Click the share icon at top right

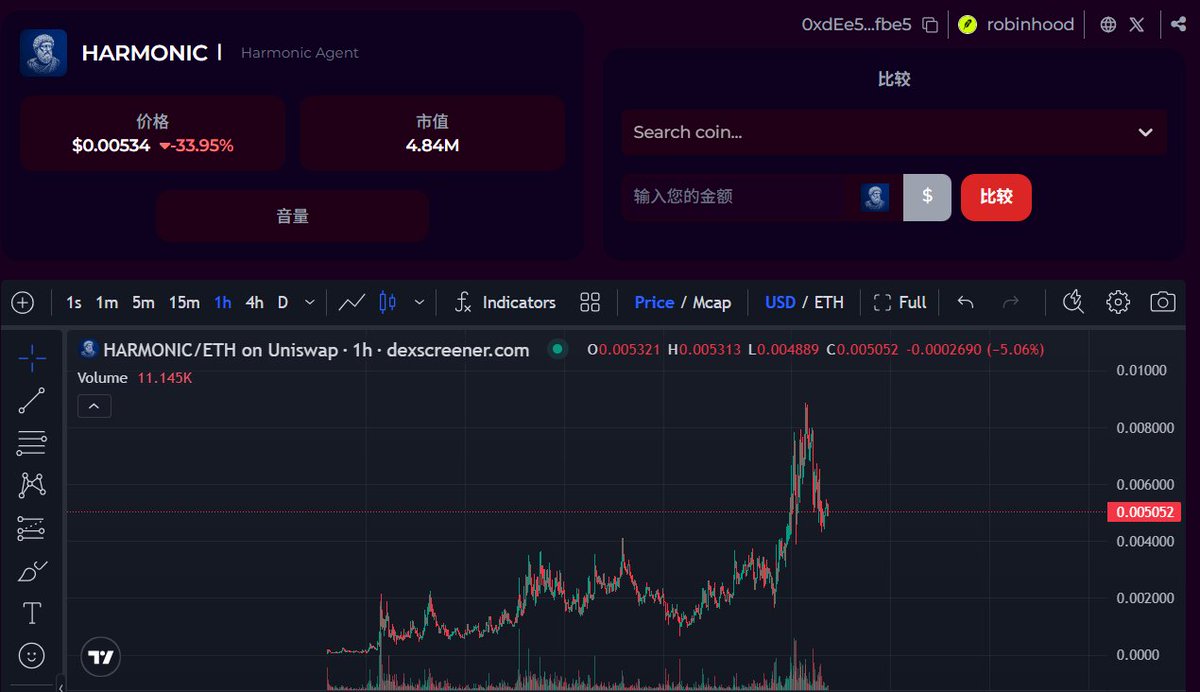coord(1178,24)
